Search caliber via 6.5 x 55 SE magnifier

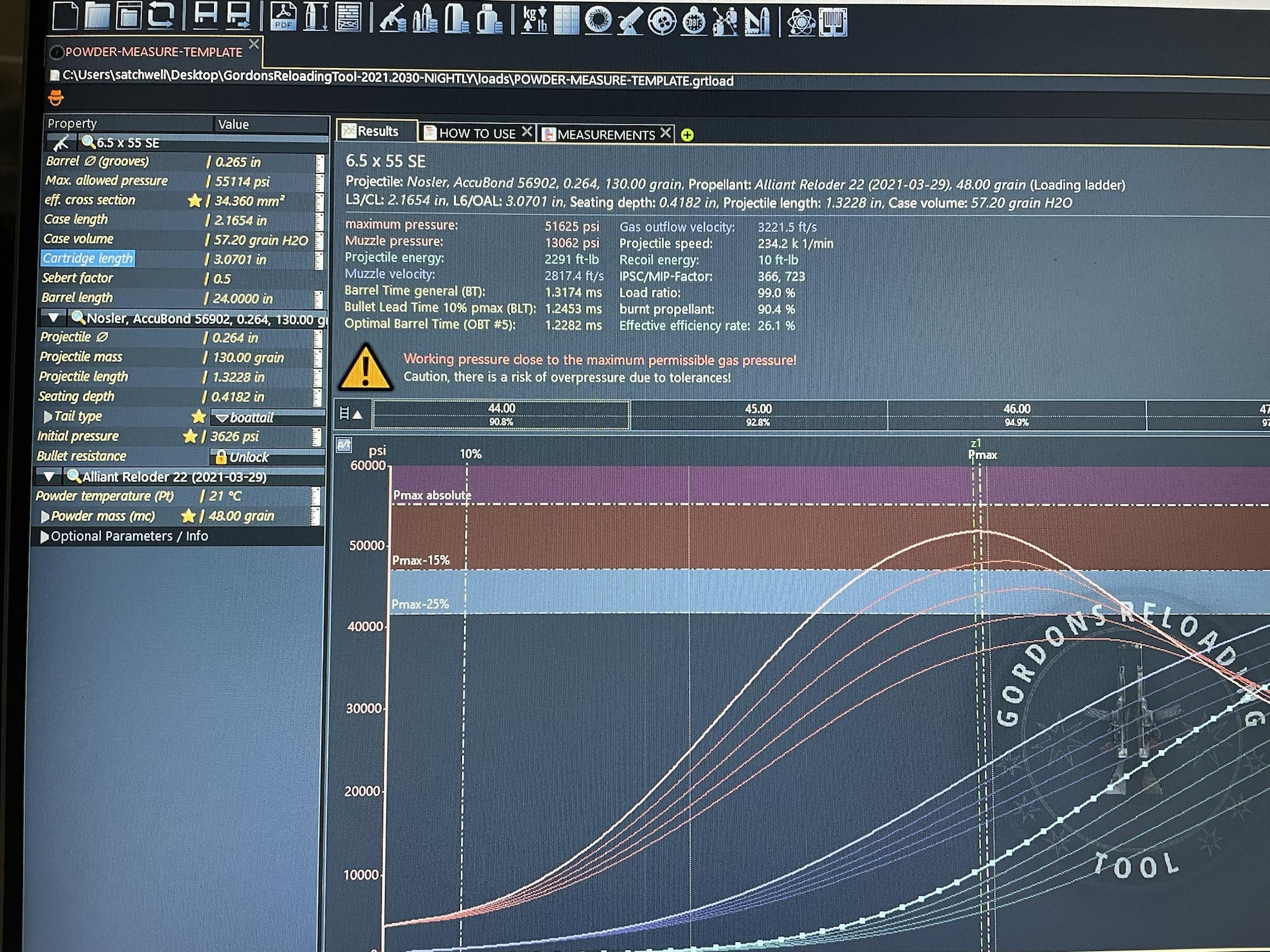[x=89, y=143]
